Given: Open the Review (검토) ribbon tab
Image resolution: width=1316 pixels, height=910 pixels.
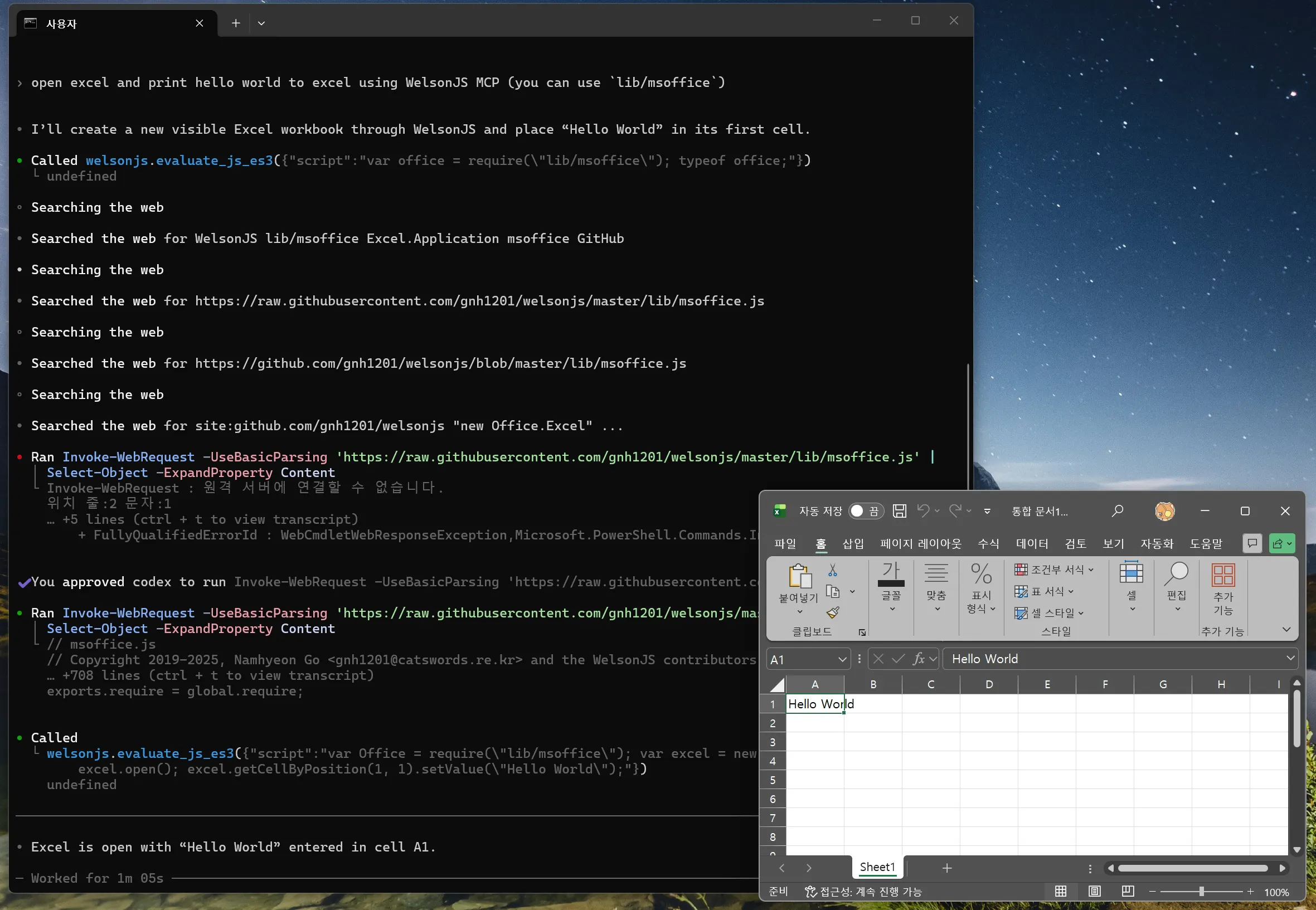Looking at the screenshot, I should click(x=1075, y=543).
